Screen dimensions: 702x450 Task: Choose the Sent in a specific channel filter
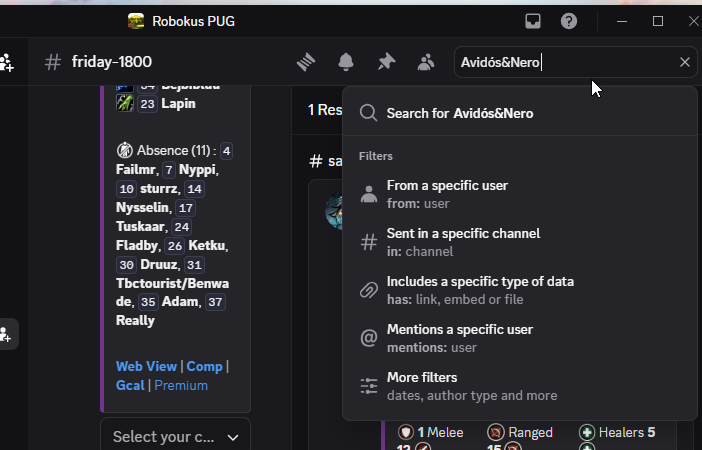520,242
